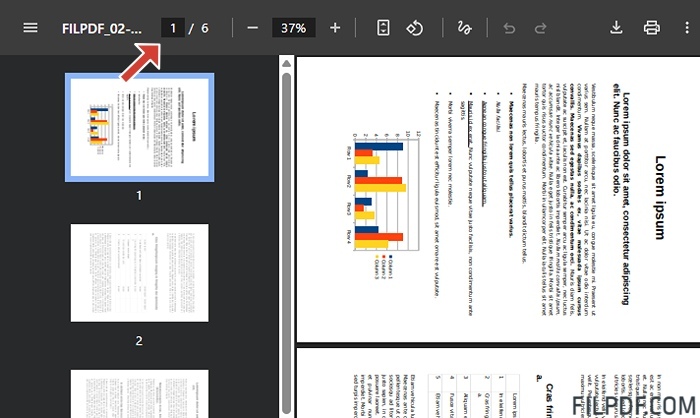Click the fit to page icon
The width and height of the screenshot is (700, 418).
pyautogui.click(x=383, y=28)
